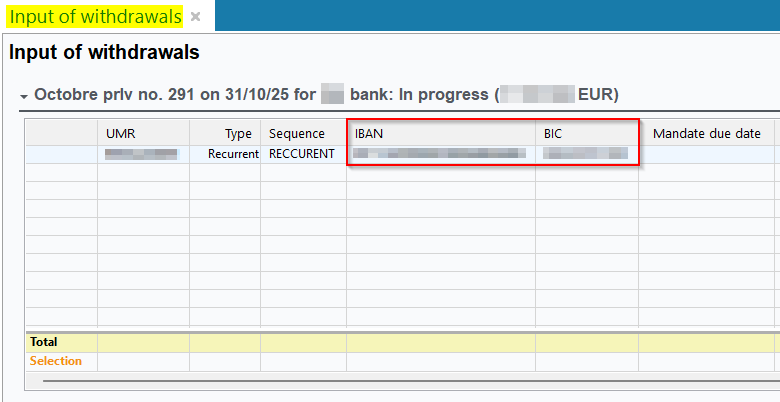Click the horizontal scrollbar below the table
The image size is (780, 402).
coord(400,380)
